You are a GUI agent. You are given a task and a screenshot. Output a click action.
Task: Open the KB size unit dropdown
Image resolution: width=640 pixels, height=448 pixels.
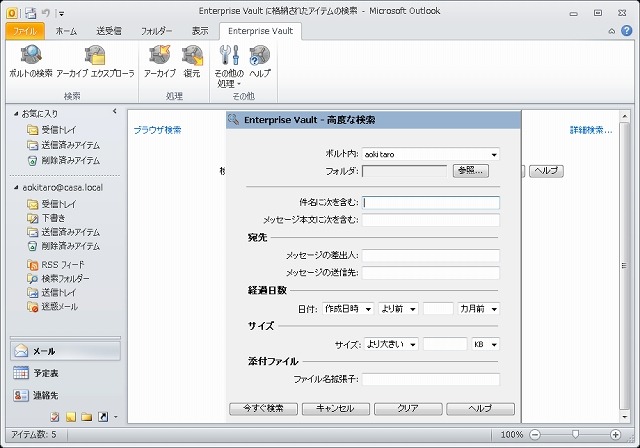tap(485, 344)
